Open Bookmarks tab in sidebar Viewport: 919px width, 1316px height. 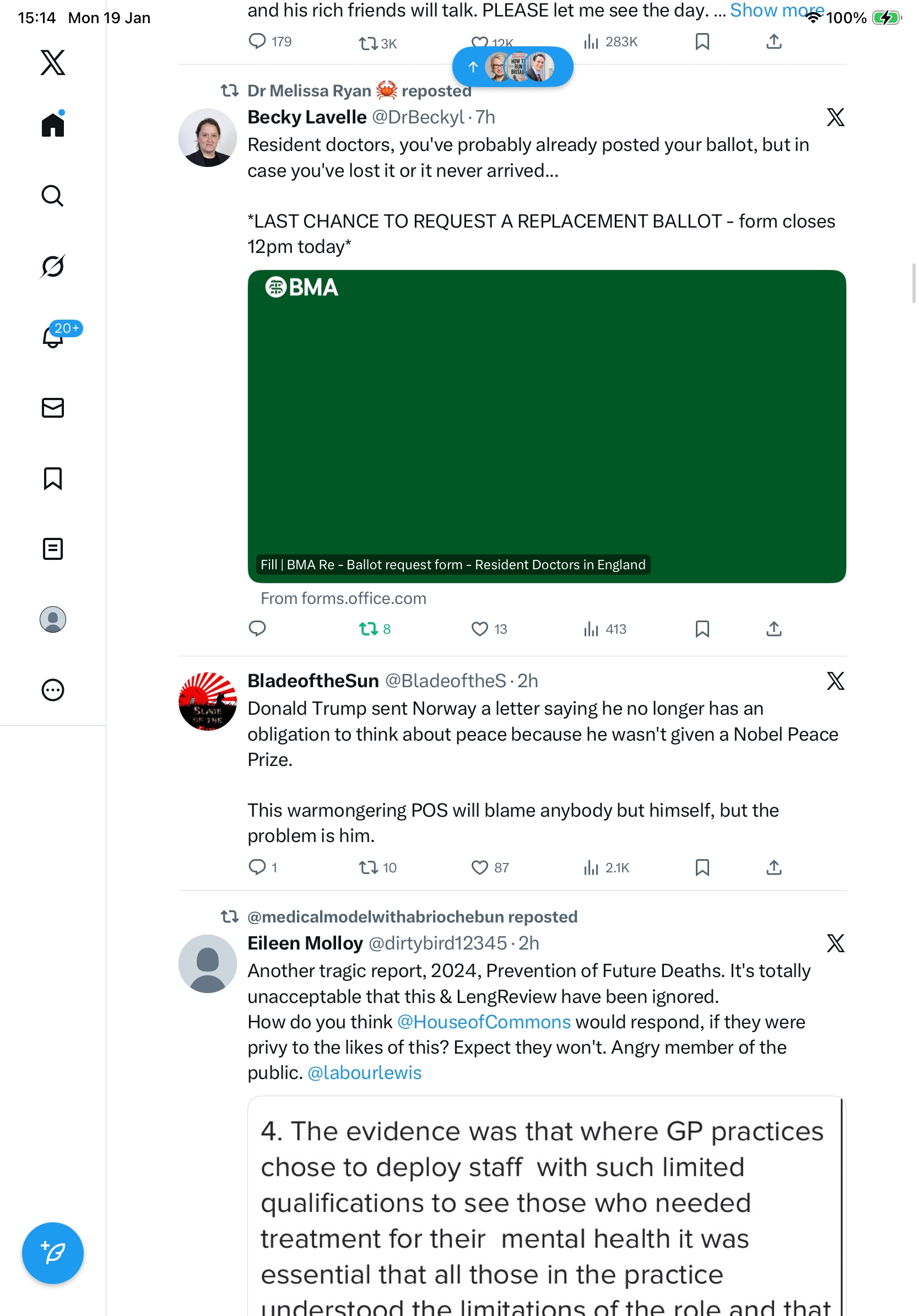click(x=53, y=478)
